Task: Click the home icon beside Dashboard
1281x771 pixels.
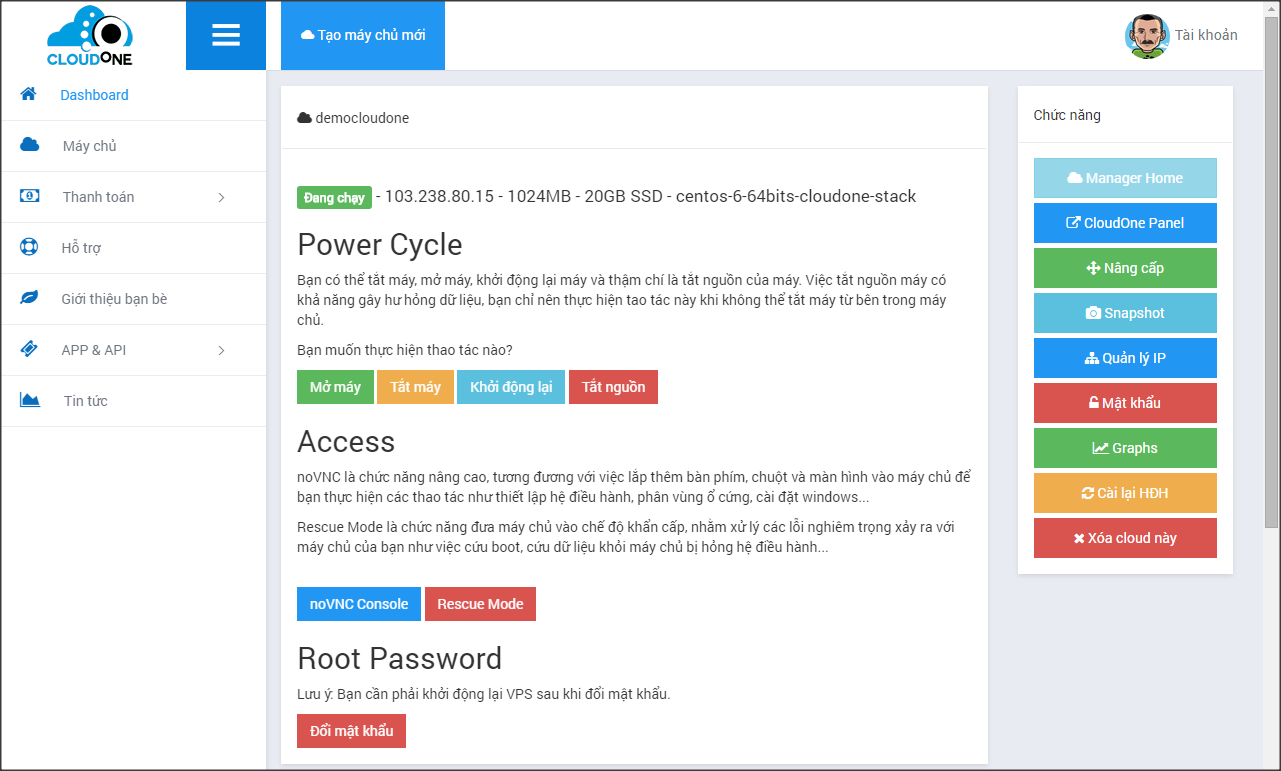Action: tap(29, 94)
